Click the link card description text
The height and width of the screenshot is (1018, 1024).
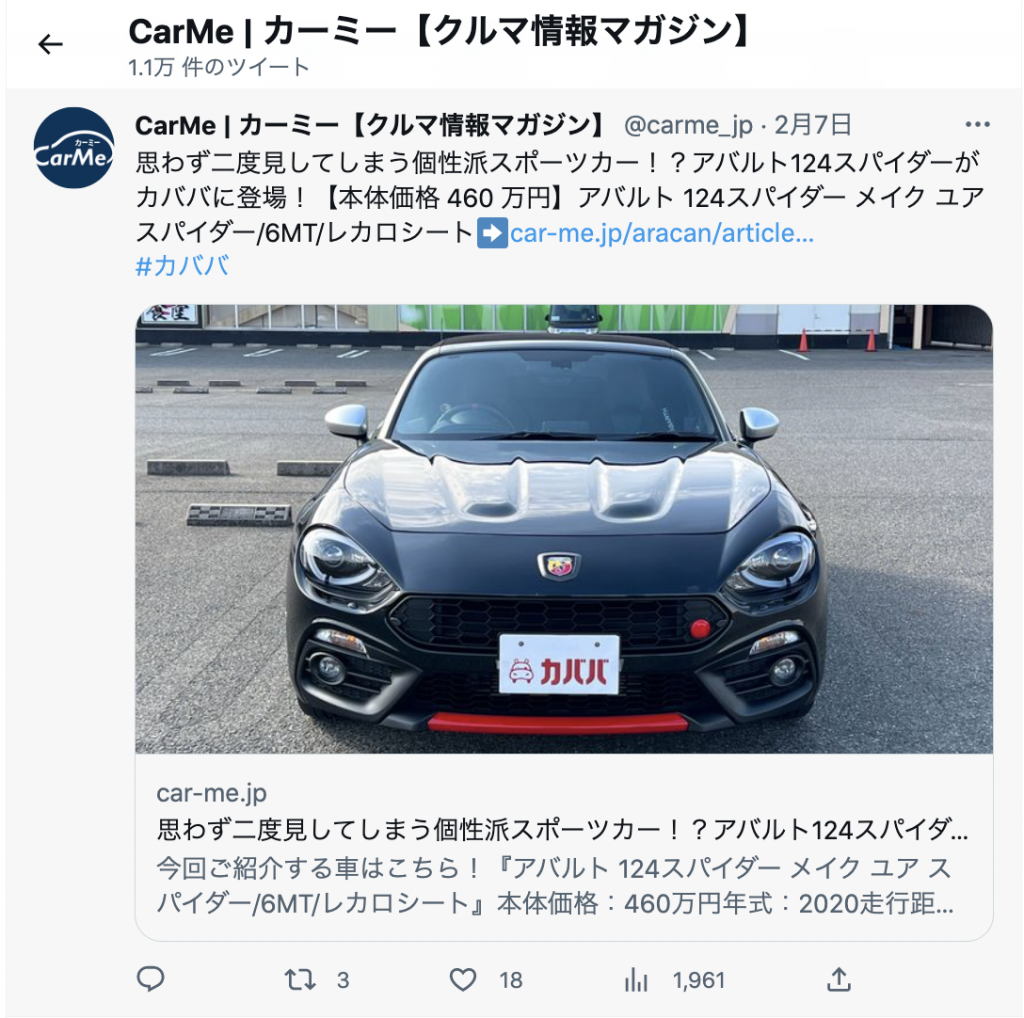tap(555, 886)
